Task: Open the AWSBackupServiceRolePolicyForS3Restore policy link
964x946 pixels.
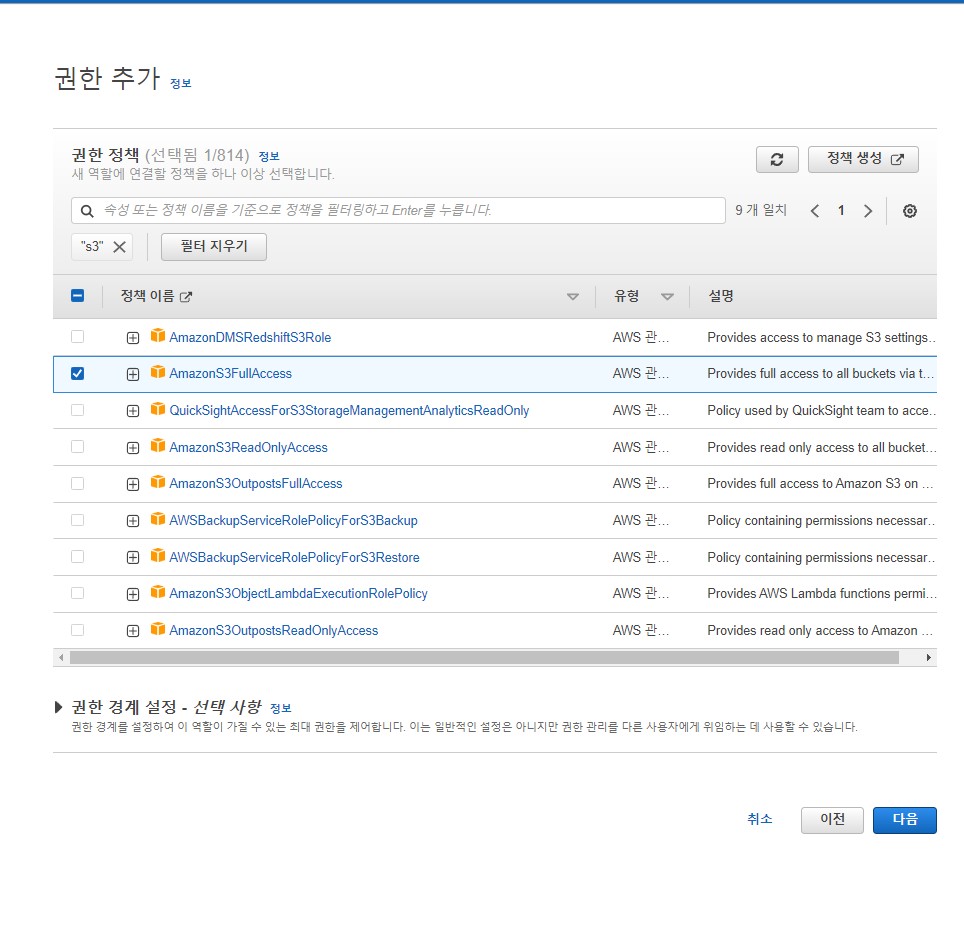Action: (294, 558)
